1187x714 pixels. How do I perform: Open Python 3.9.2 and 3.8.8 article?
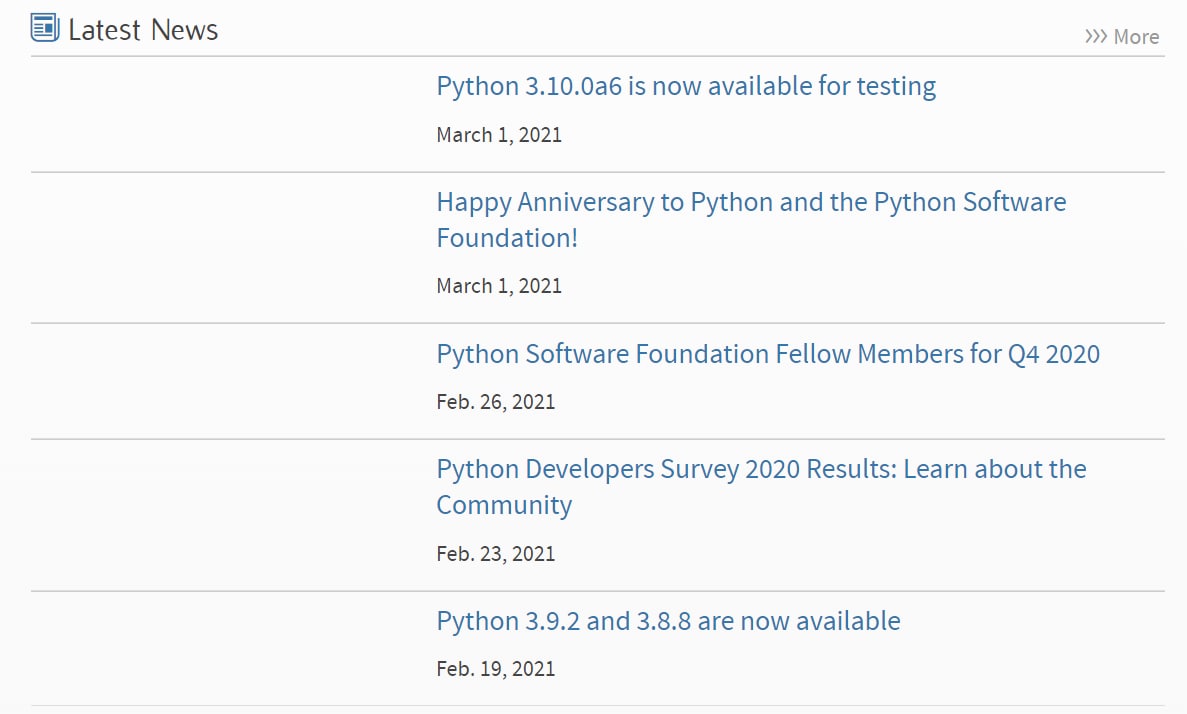668,621
